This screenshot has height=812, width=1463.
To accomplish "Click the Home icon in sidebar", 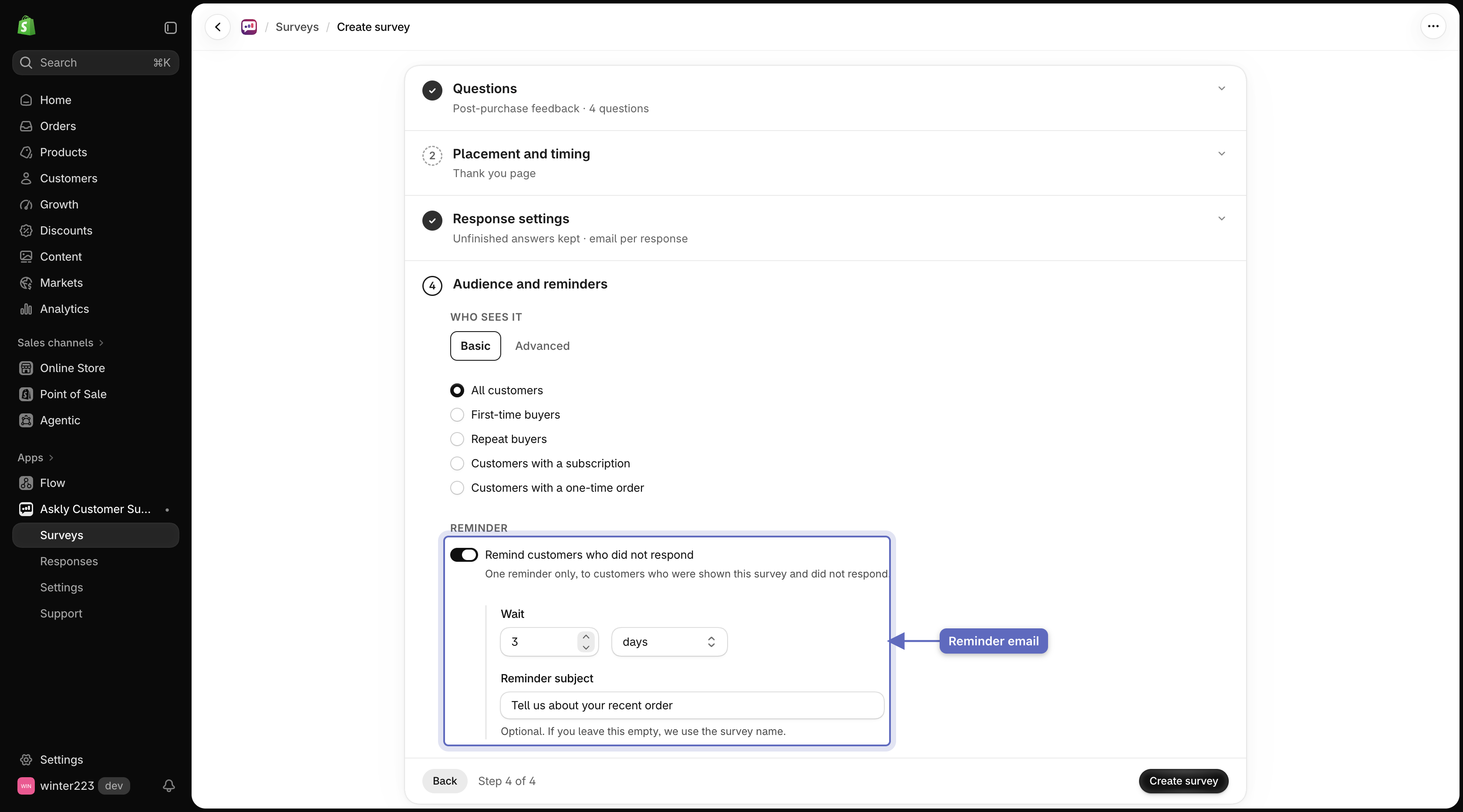I will coord(26,100).
